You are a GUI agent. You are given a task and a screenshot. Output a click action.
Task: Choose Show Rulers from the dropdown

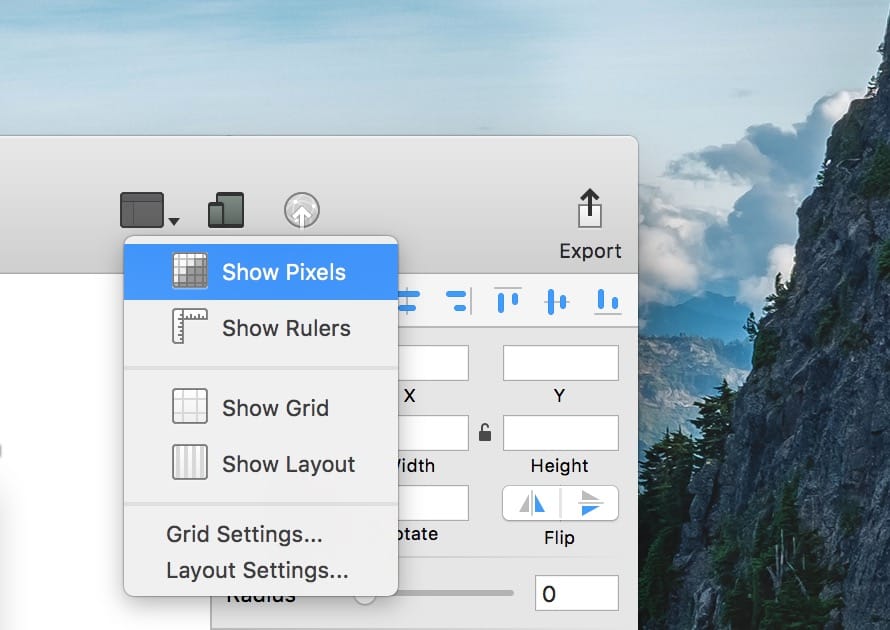pos(261,328)
